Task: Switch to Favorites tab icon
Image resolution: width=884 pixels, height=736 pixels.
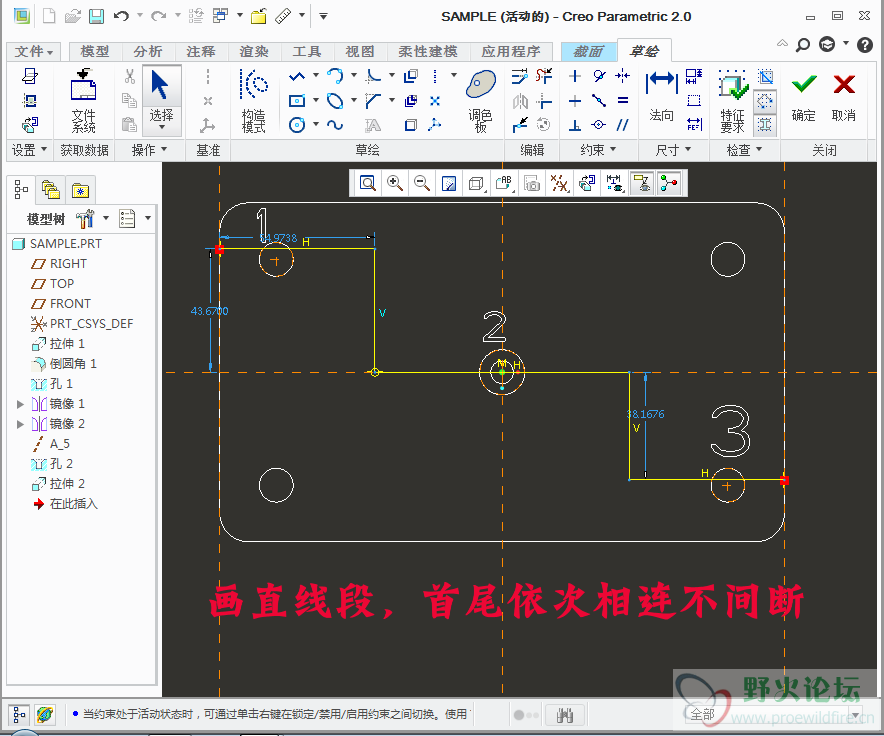Action: [80, 190]
